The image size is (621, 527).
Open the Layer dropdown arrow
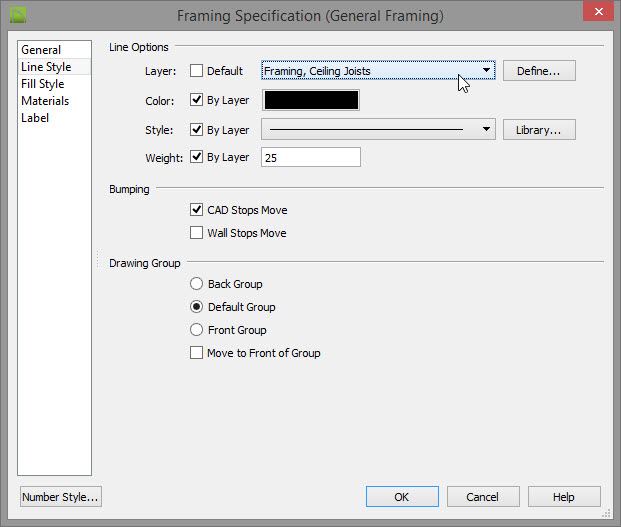[x=486, y=70]
